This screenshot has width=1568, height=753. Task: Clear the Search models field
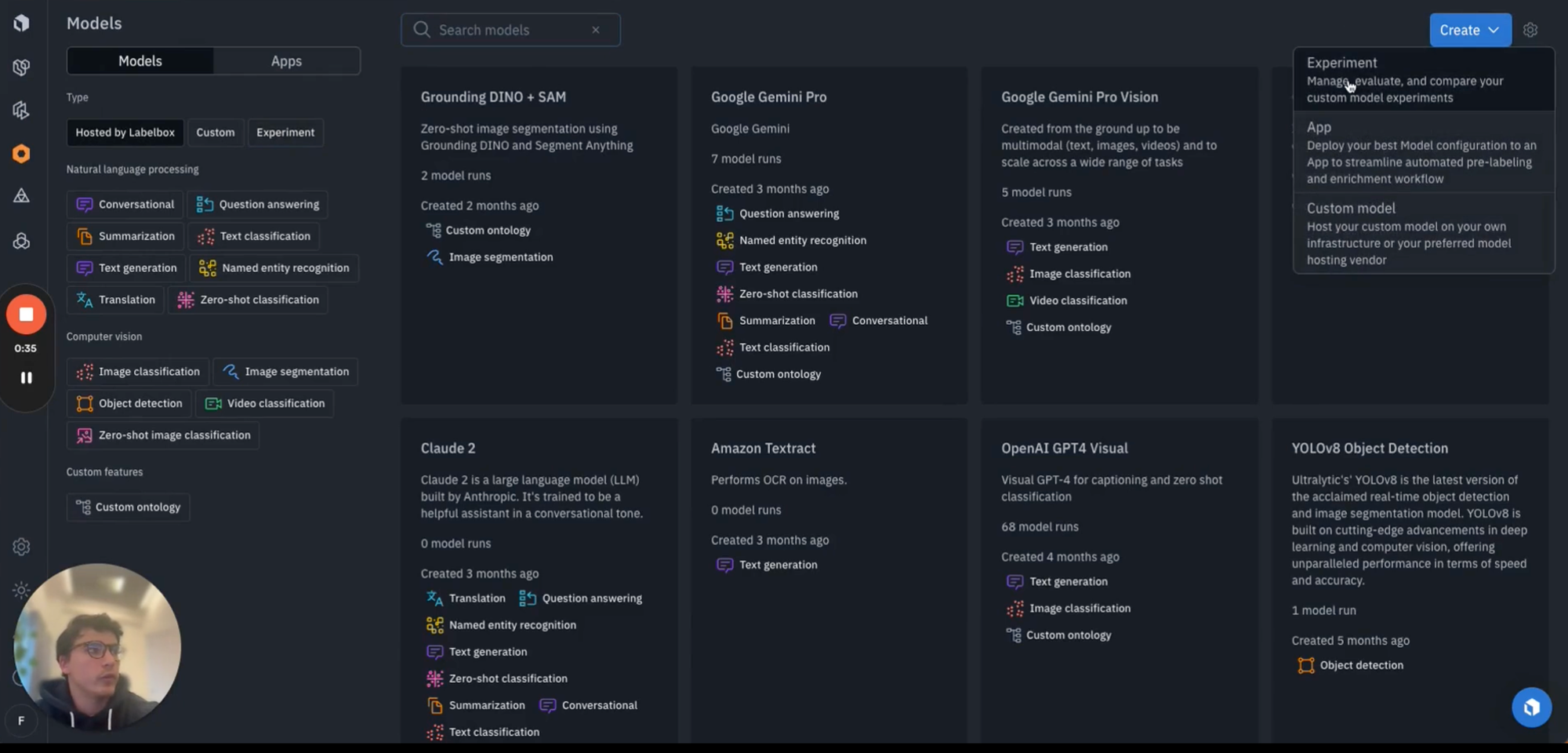tap(596, 30)
